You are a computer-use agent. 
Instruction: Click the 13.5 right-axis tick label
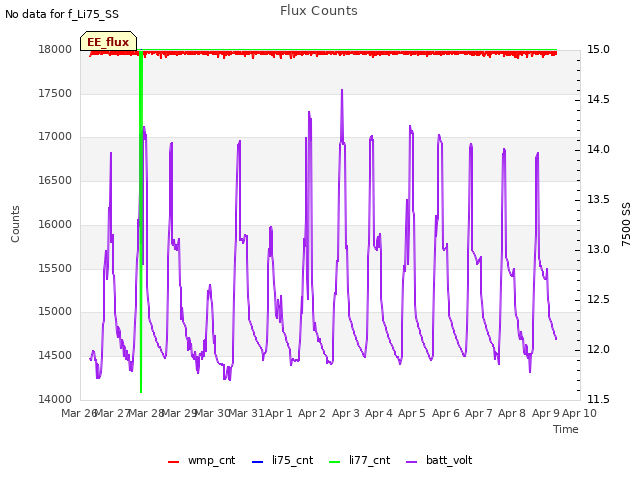point(598,200)
